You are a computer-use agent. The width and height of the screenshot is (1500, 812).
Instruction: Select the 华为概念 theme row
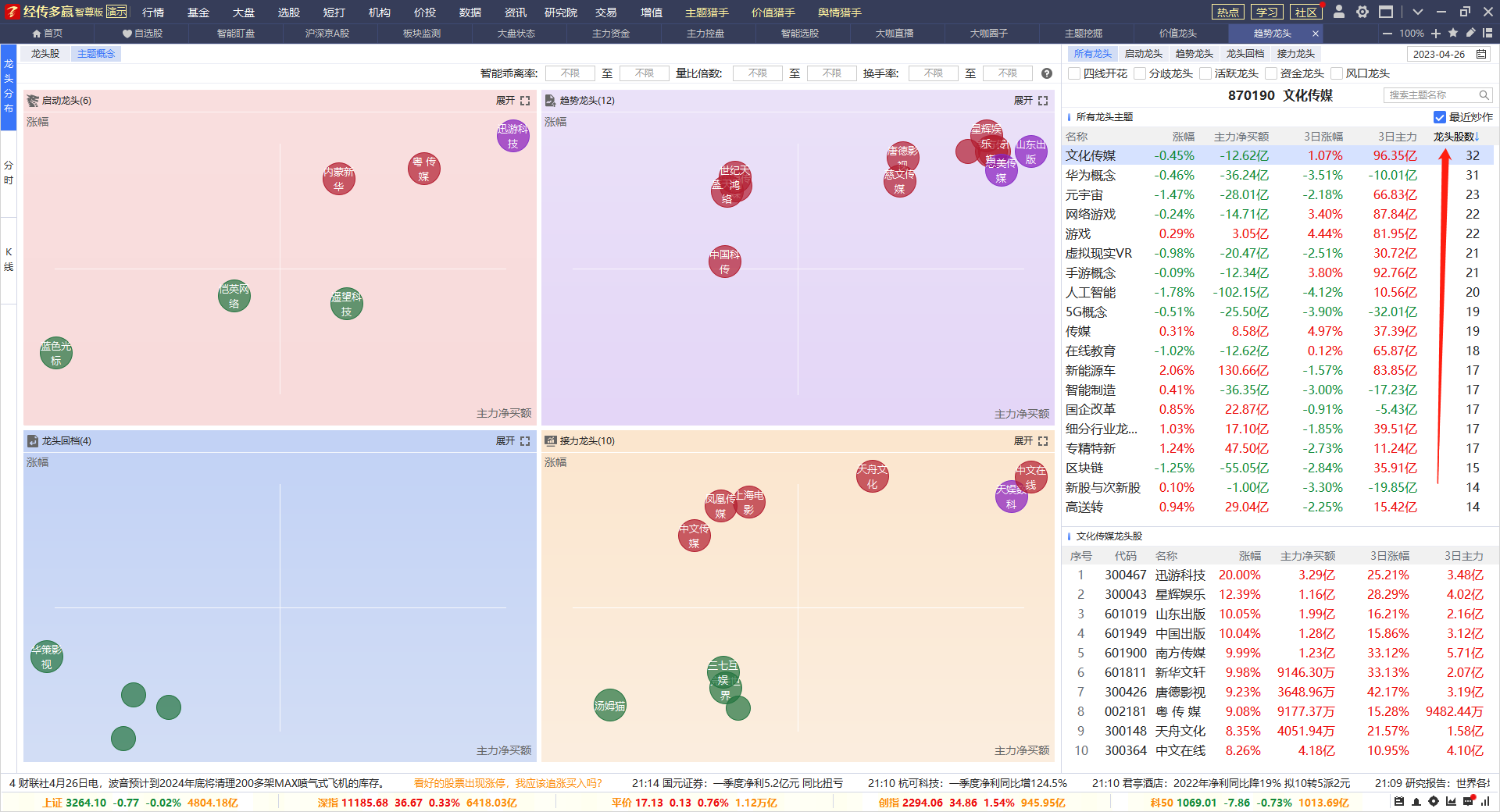1278,176
